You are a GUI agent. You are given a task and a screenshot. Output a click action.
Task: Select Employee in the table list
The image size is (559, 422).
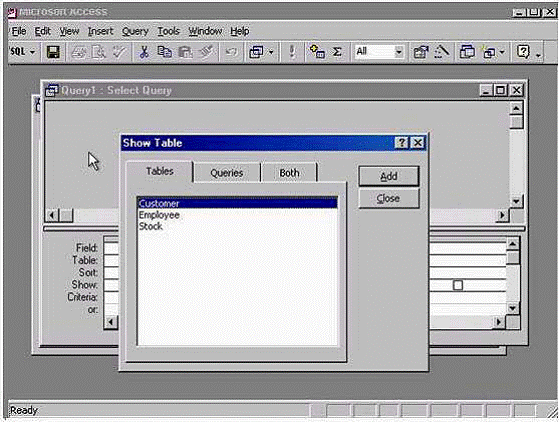pyautogui.click(x=159, y=215)
